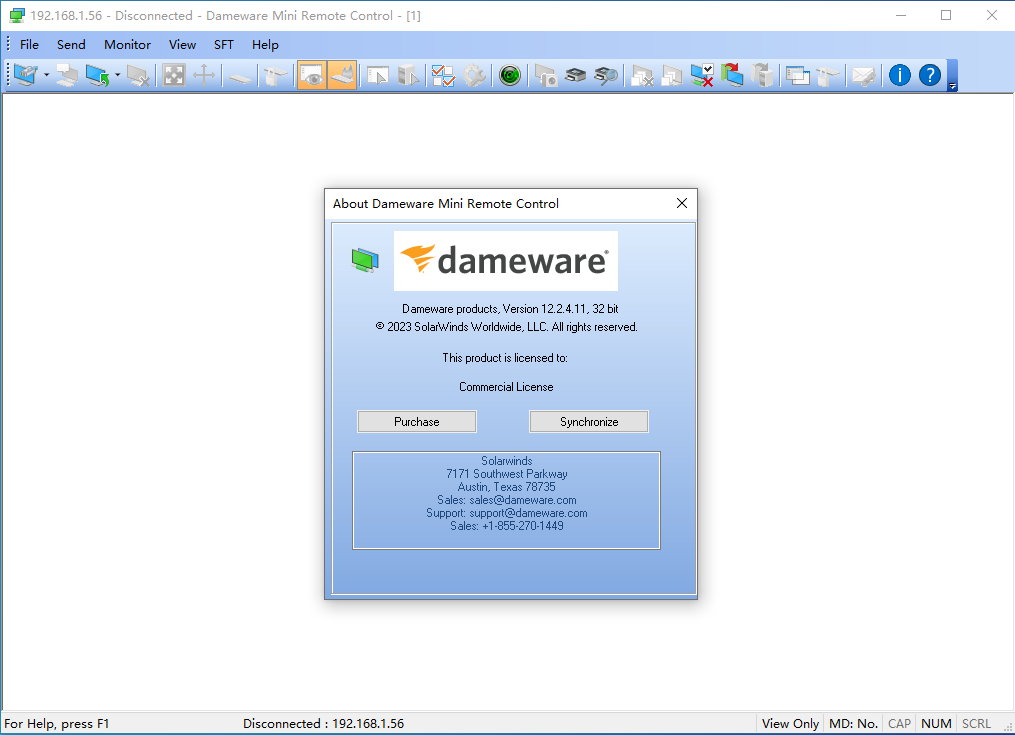The image size is (1015, 735).
Task: Click the 'Version 12.2.4.11, 32 bit' text
Action: coord(561,309)
